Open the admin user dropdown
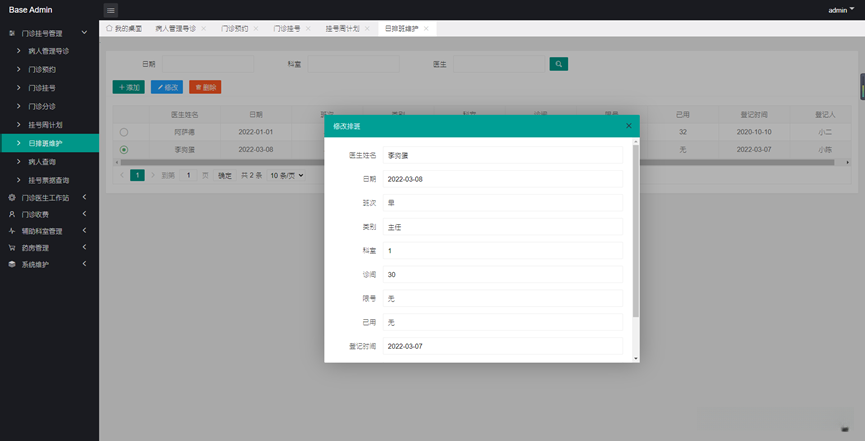Viewport: 865px width, 441px height. tap(841, 10)
